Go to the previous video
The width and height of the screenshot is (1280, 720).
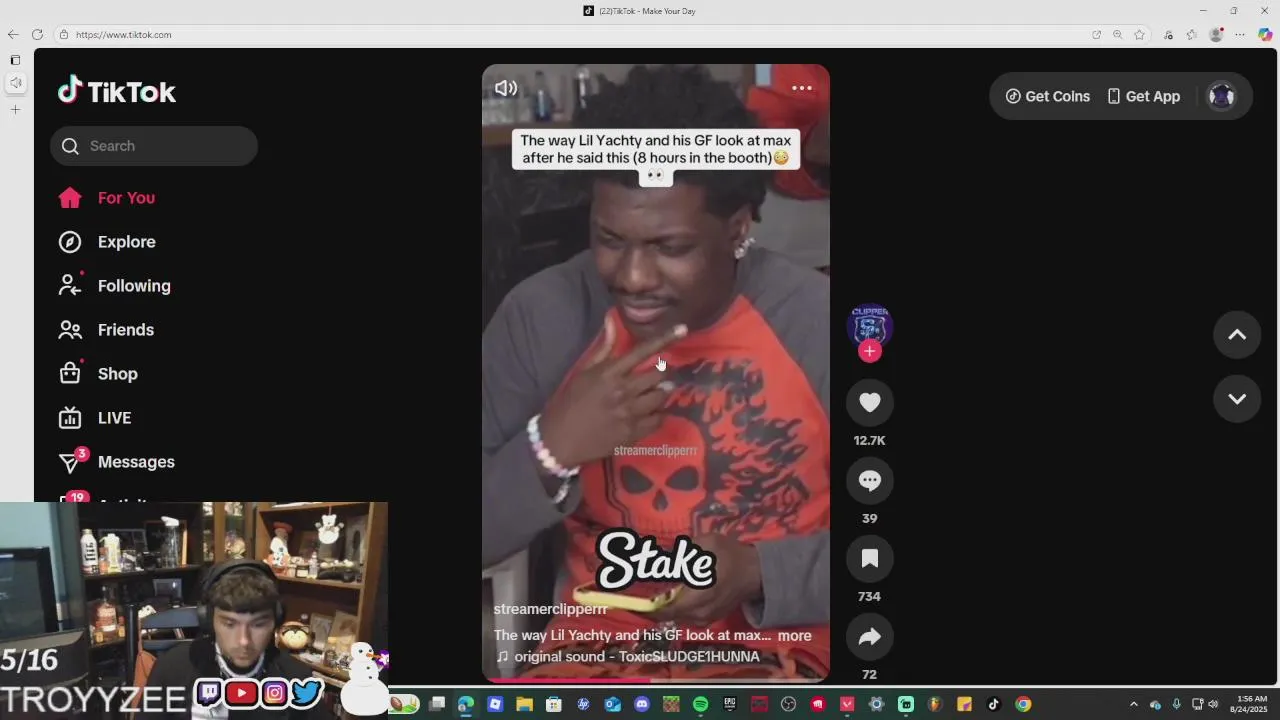coord(1237,335)
